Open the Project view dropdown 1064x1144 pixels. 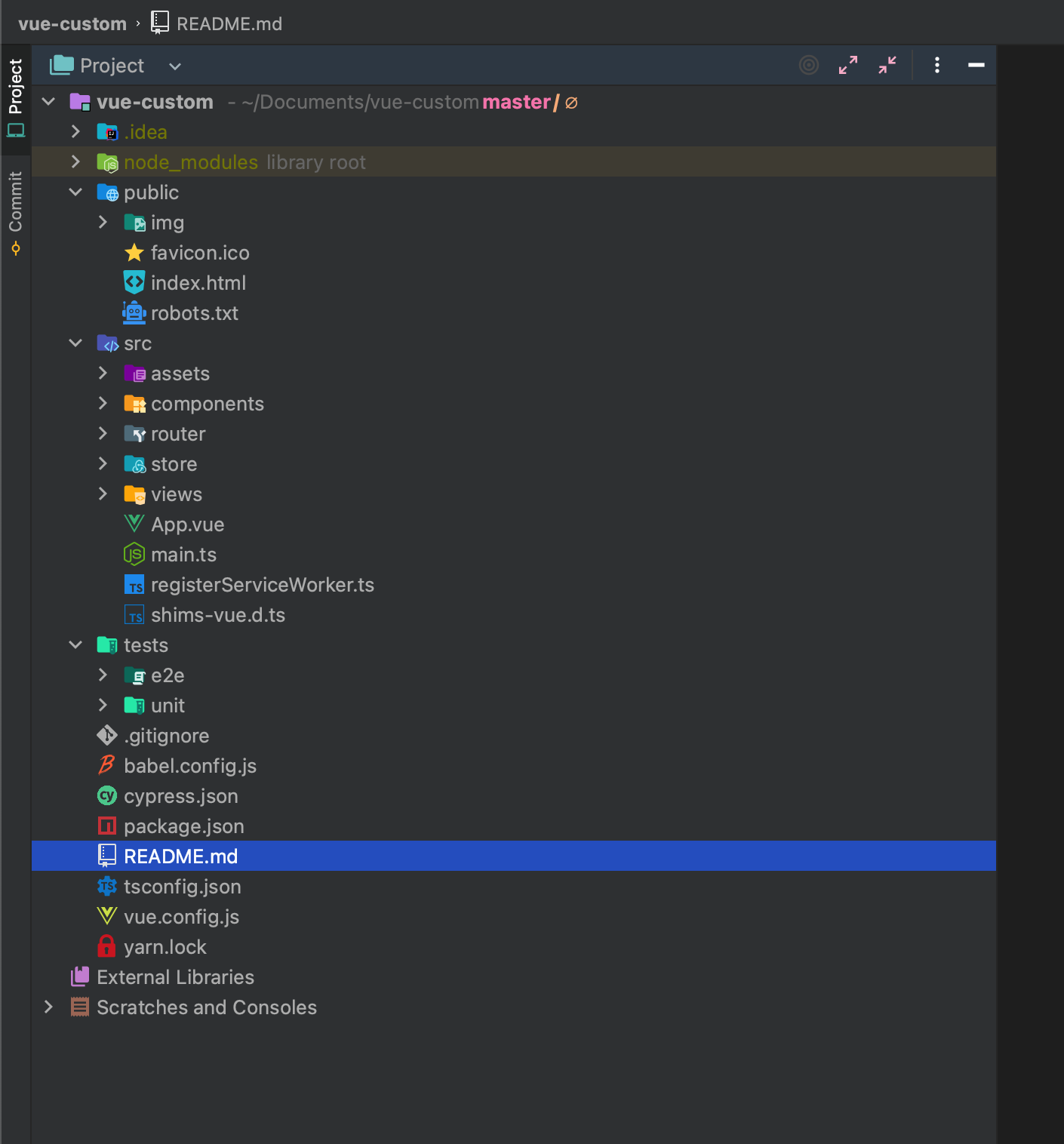174,66
